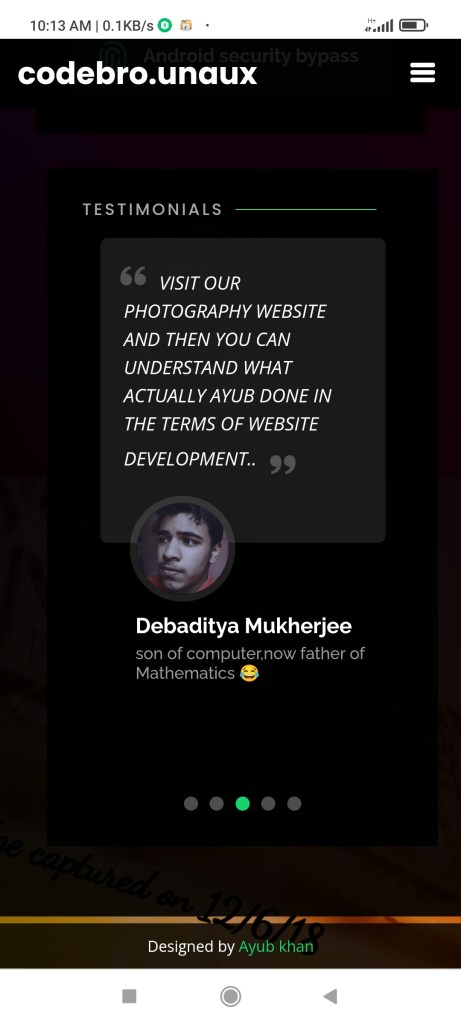Tap Debaditya Mukherjee's profile photo
461x1024 pixels.
pos(182,548)
